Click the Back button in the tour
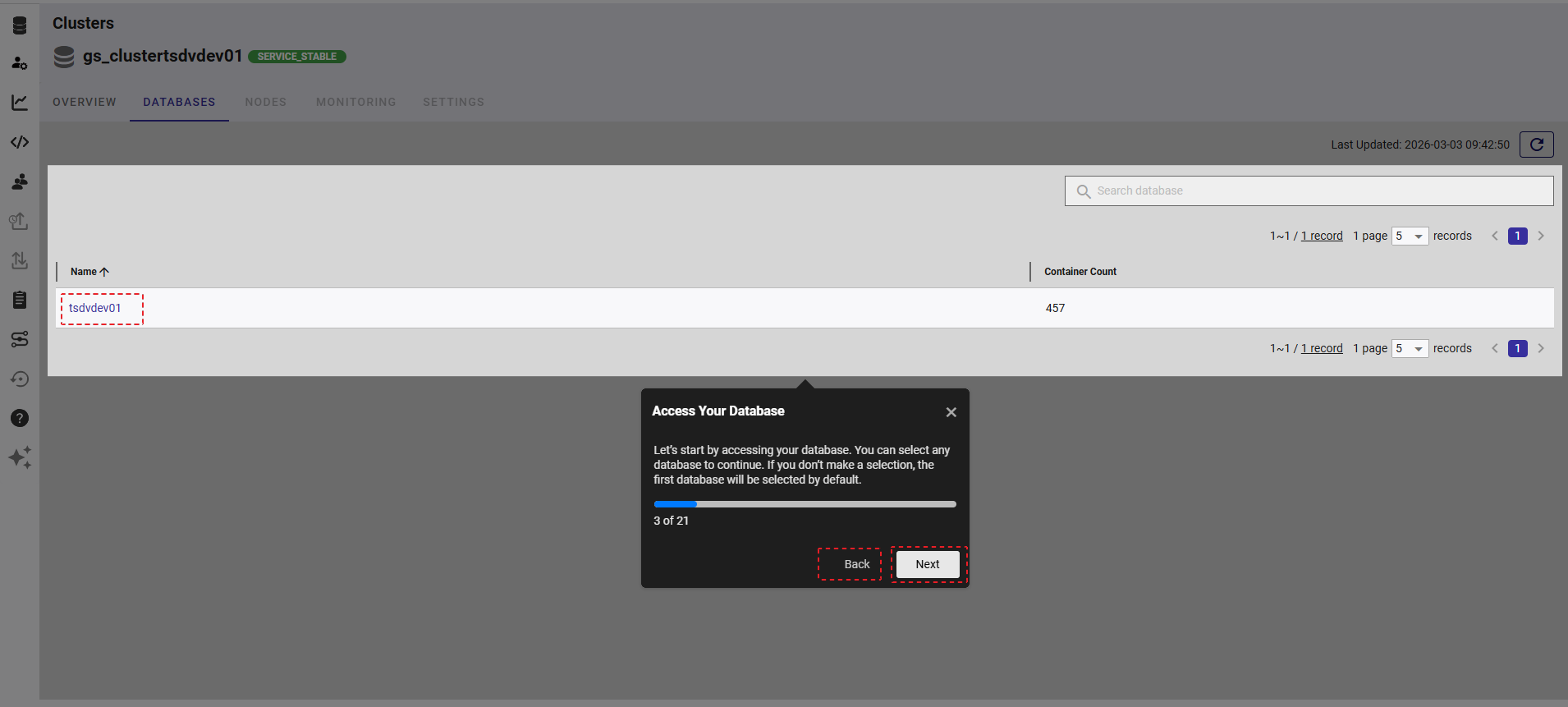This screenshot has width=1568, height=707. click(x=856, y=564)
